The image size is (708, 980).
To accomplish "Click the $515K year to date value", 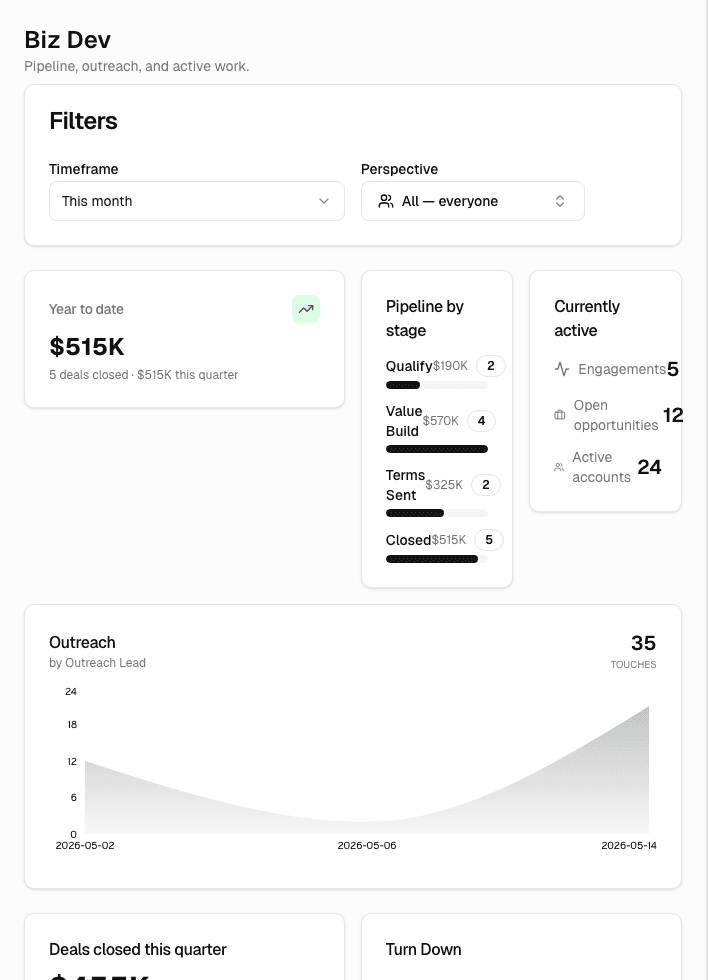I will point(87,347).
